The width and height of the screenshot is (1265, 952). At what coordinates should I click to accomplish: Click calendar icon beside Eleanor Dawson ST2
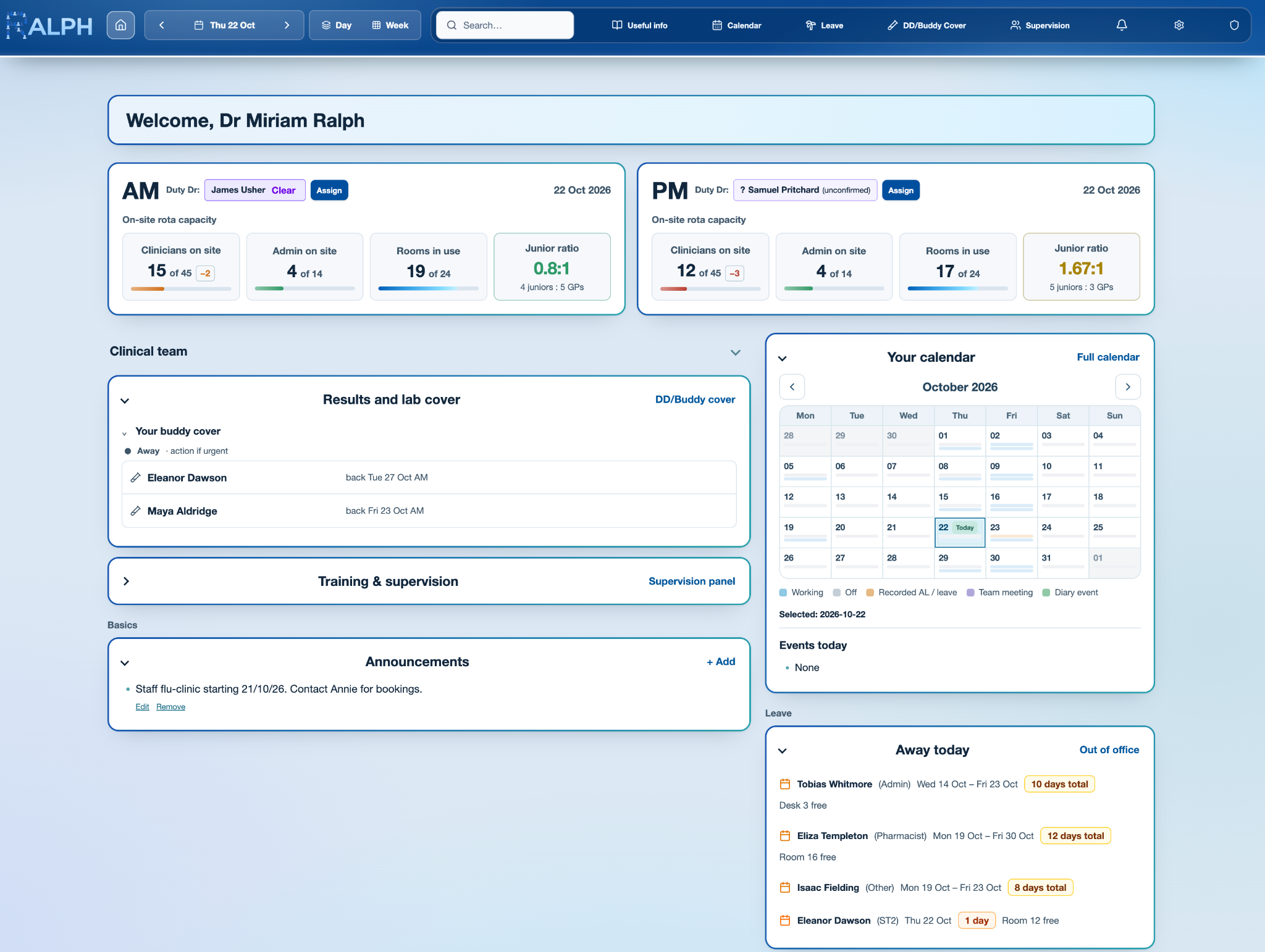click(x=785, y=921)
